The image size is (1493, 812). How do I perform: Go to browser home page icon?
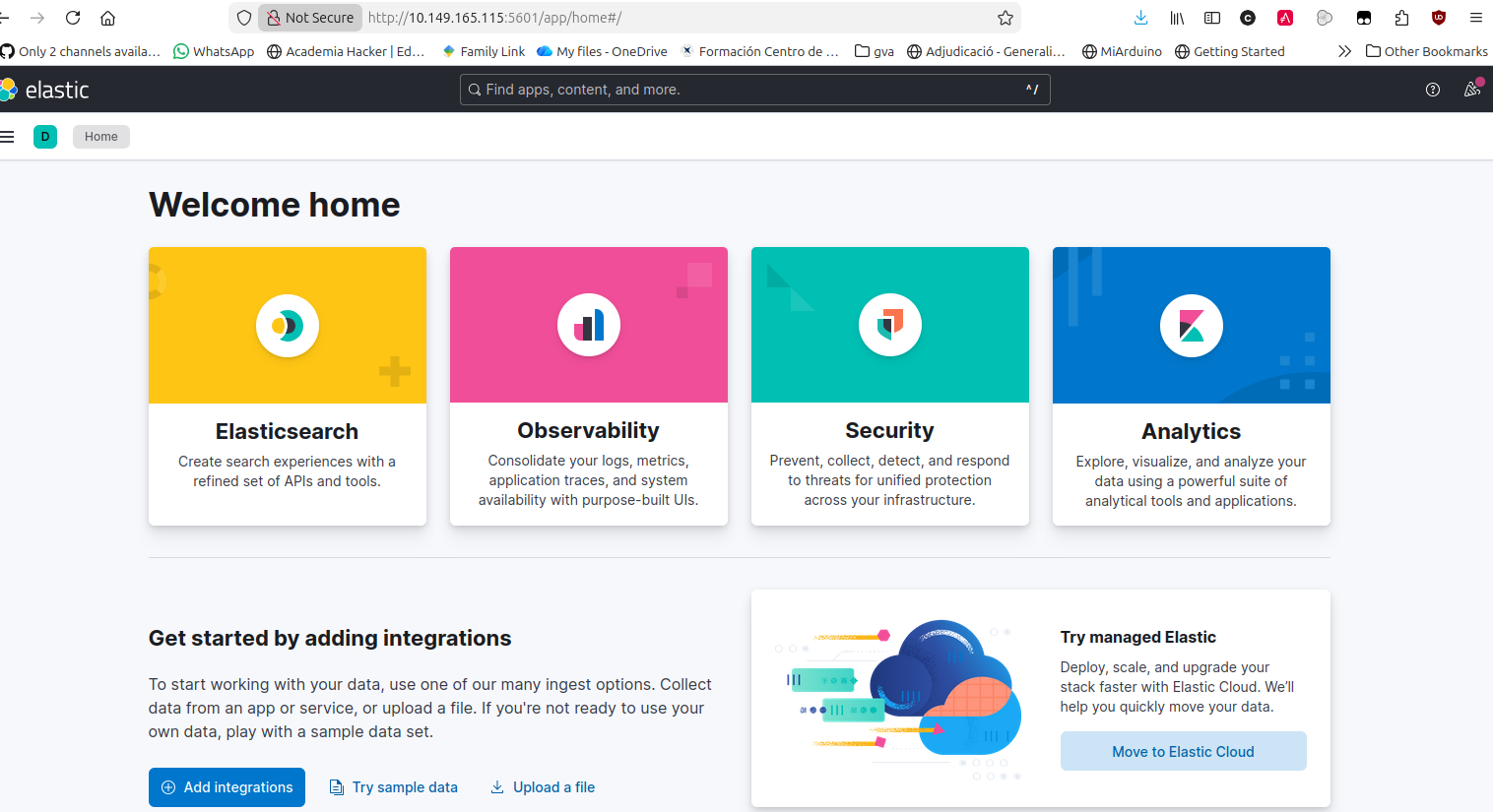pos(108,18)
